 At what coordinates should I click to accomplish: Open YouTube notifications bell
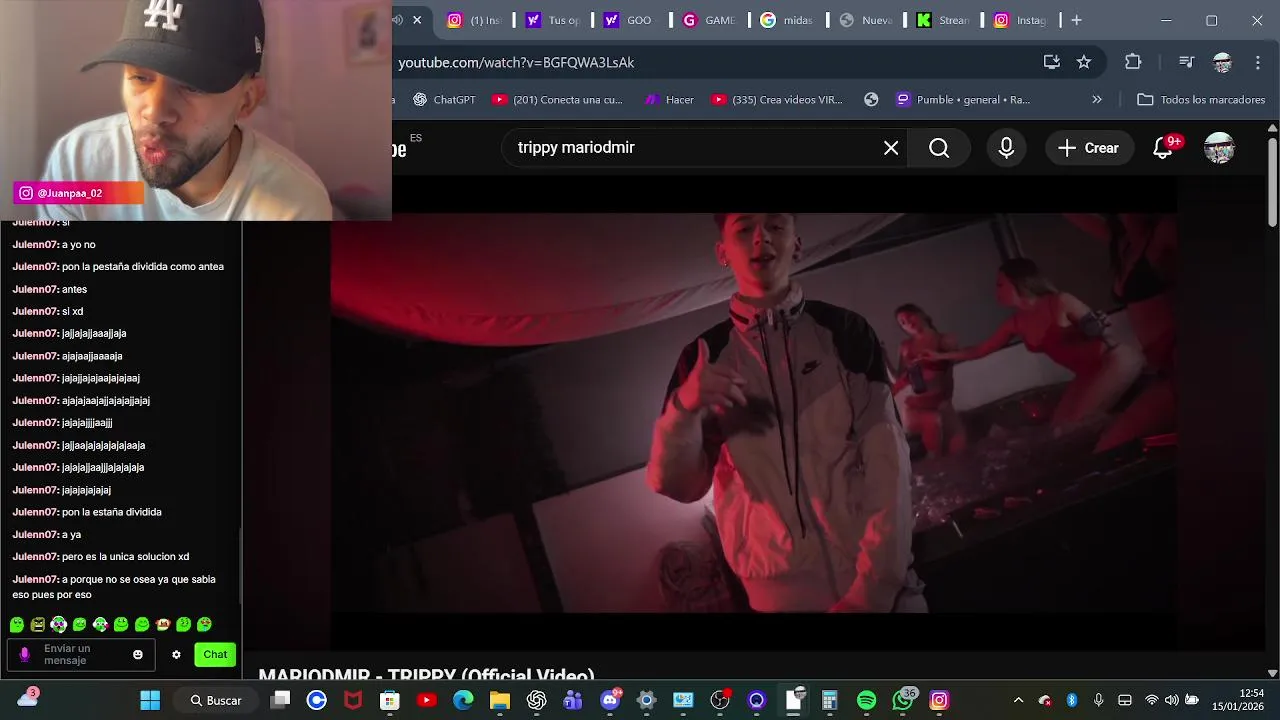tap(1163, 148)
